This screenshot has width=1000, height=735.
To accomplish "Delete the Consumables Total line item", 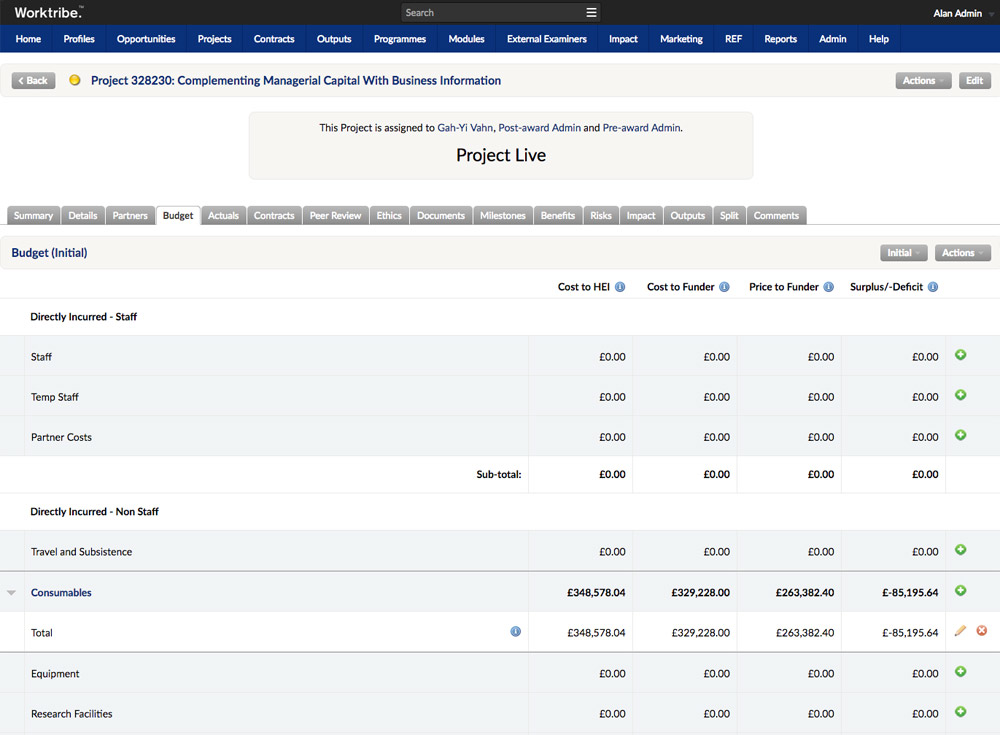I will [x=982, y=631].
